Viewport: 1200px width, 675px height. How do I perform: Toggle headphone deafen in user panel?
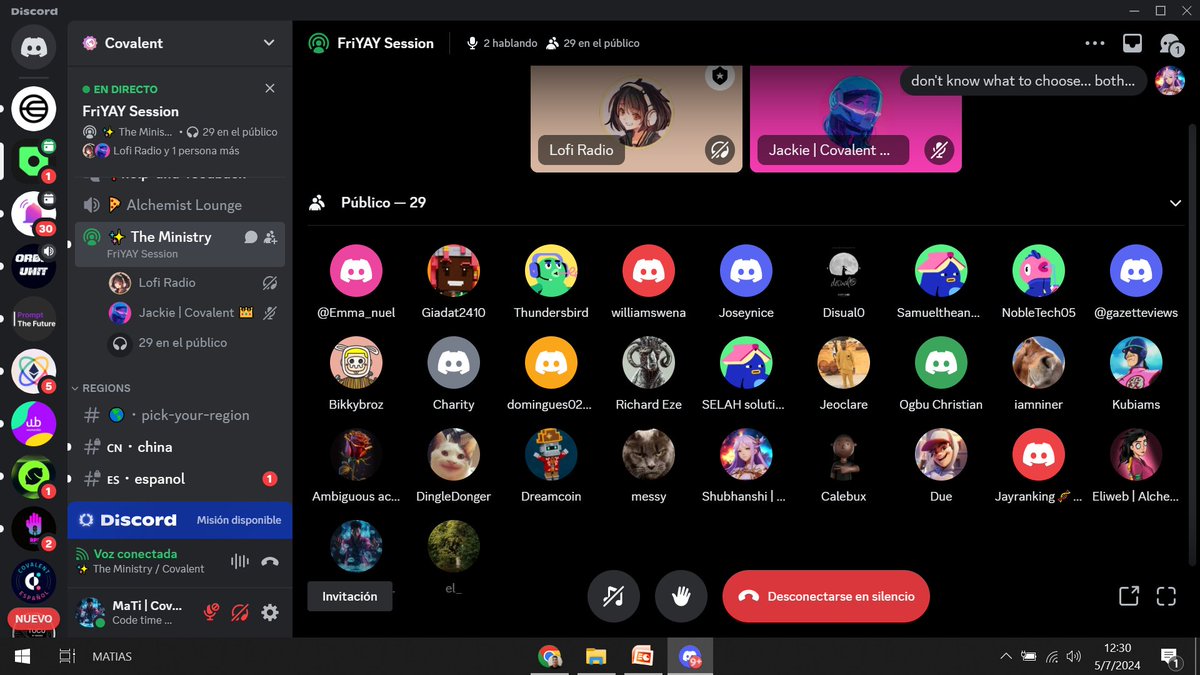pos(240,612)
